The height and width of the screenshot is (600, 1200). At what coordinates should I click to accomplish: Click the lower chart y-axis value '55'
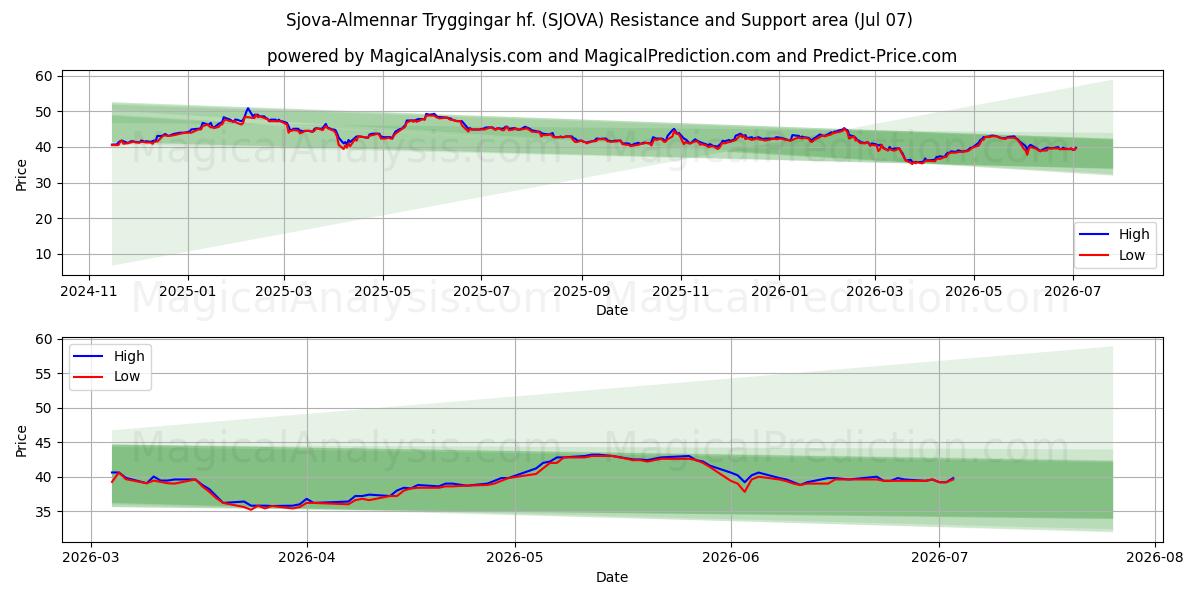45,374
